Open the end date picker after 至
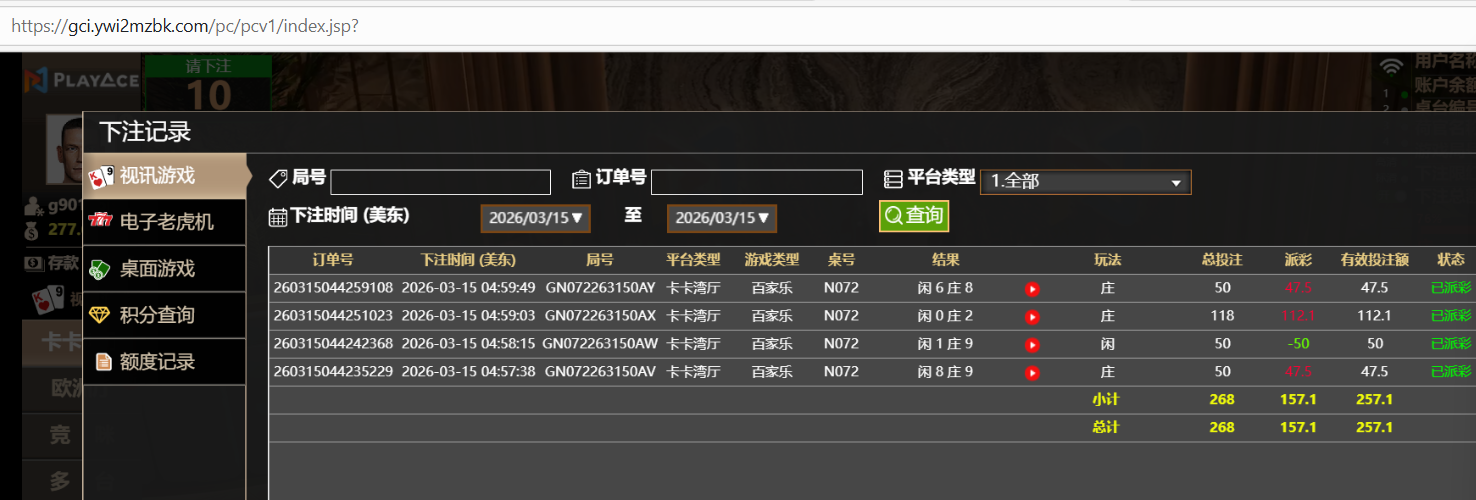 [721, 218]
